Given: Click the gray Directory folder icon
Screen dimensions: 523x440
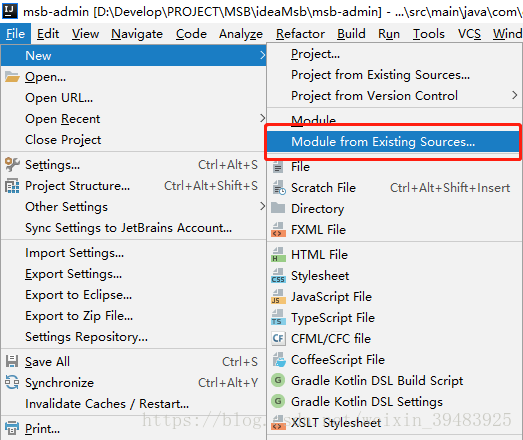Looking at the screenshot, I should point(278,208).
